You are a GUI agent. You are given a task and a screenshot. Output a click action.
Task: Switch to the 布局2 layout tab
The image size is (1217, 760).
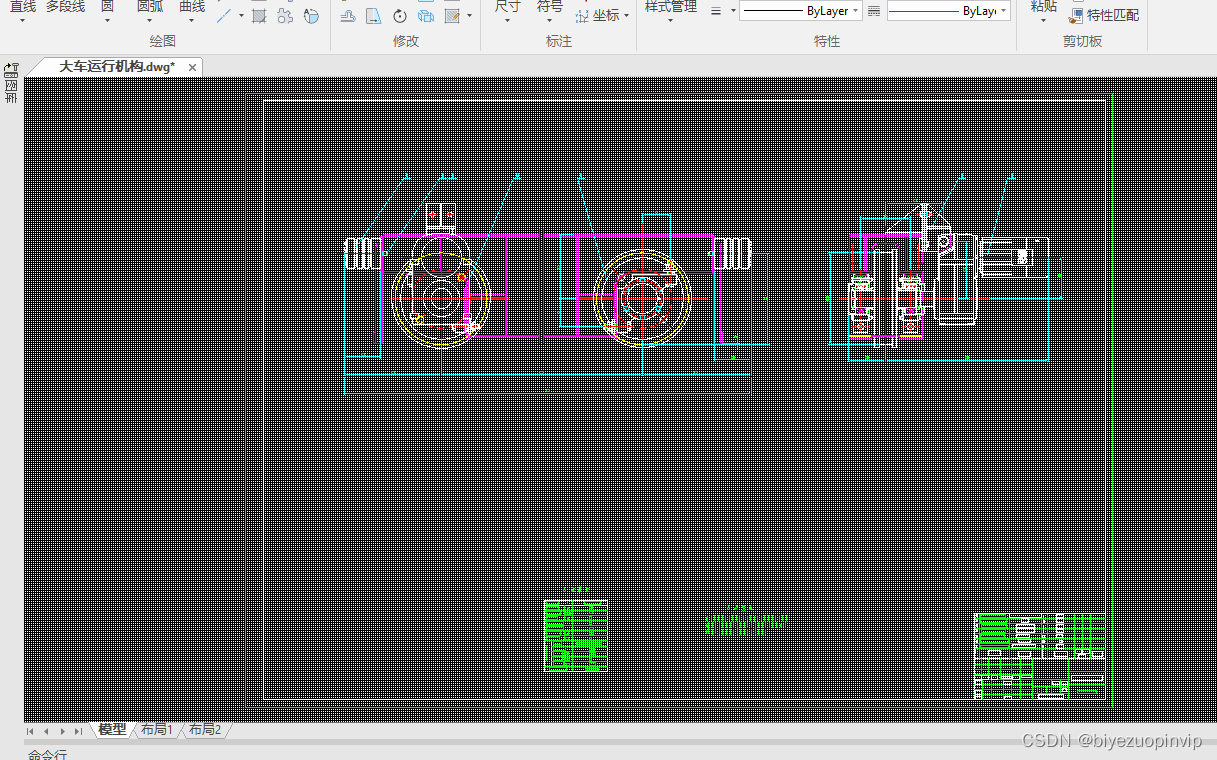tap(205, 730)
